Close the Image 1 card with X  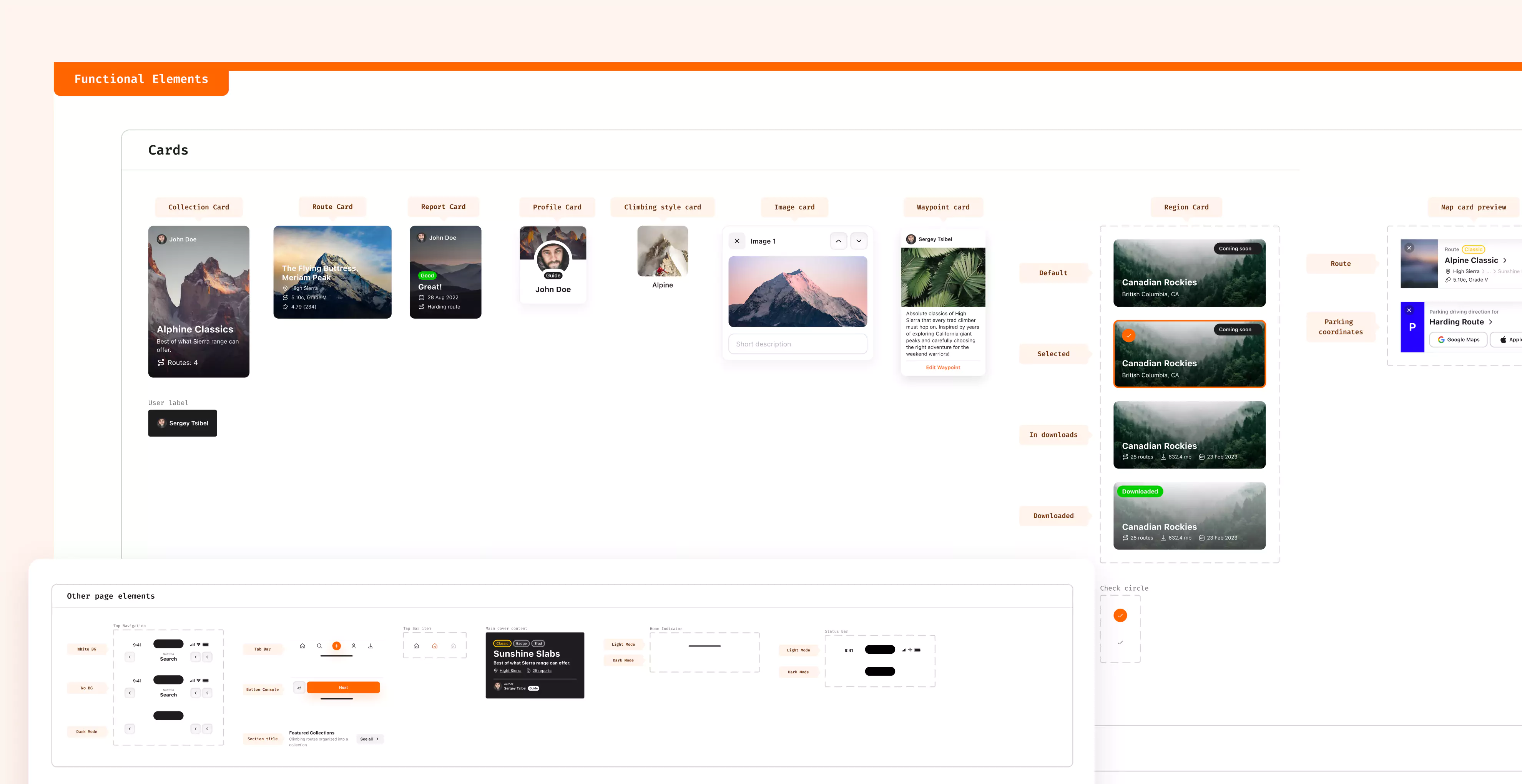737,241
